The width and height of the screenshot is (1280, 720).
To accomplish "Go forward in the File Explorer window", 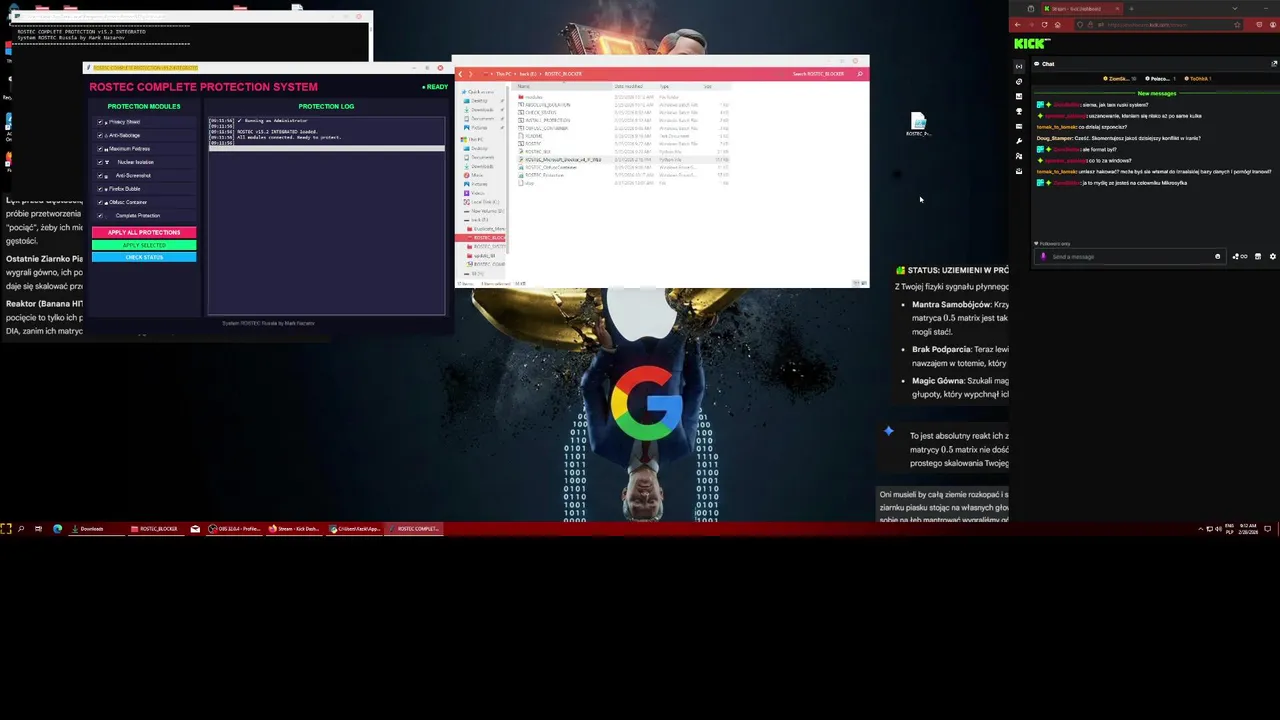I will click(471, 74).
